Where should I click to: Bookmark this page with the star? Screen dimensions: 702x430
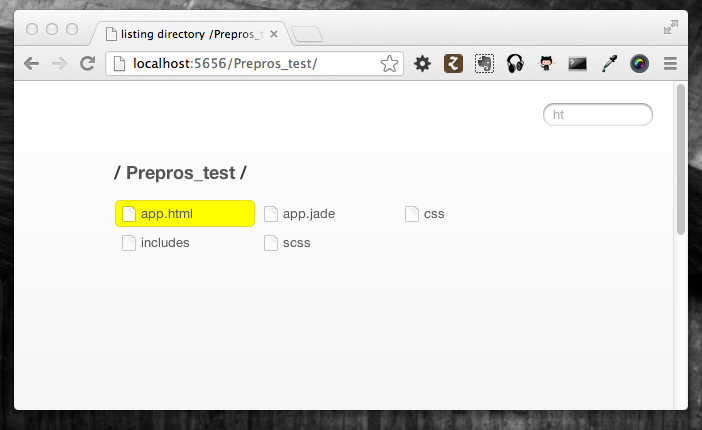389,64
